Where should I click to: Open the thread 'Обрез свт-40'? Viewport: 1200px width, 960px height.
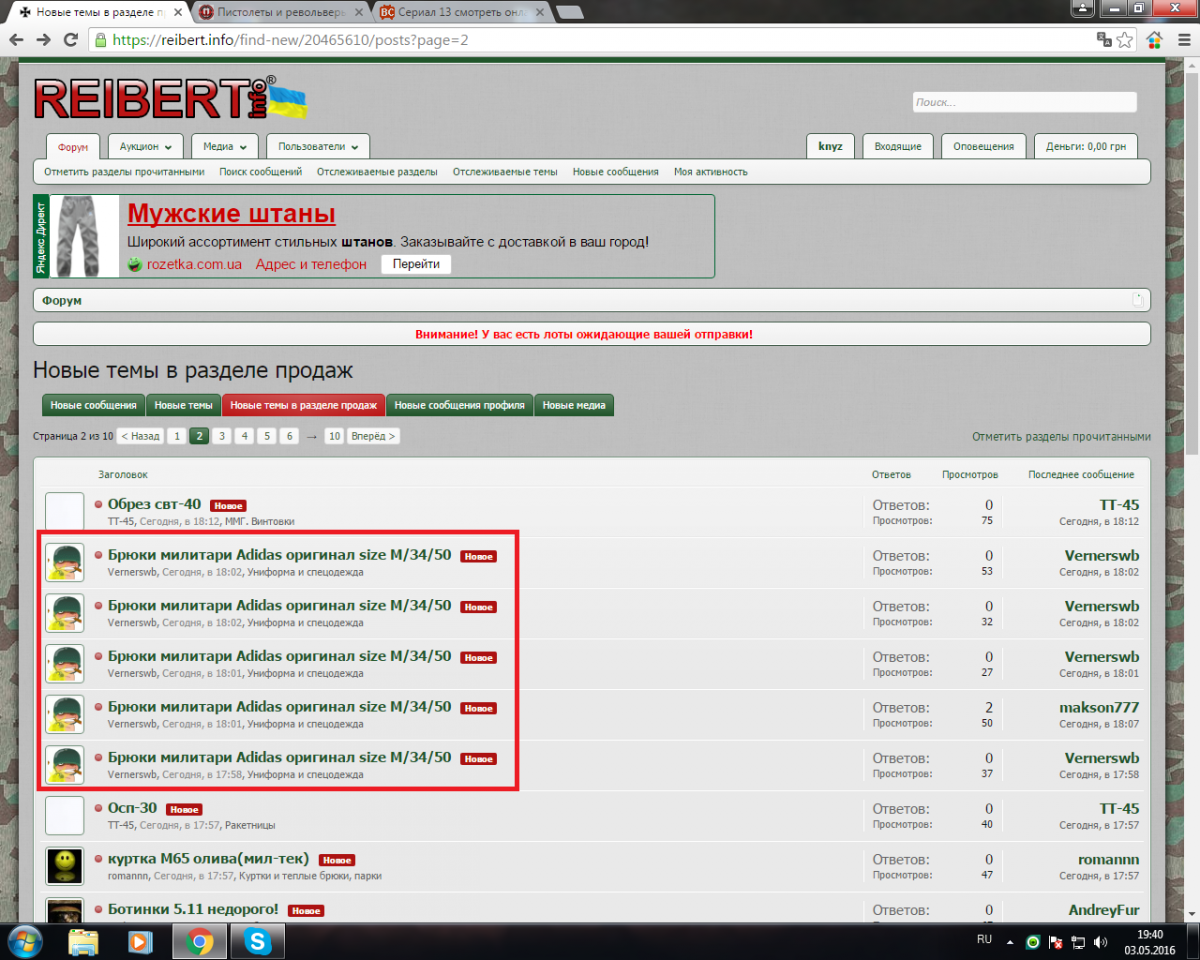(154, 504)
